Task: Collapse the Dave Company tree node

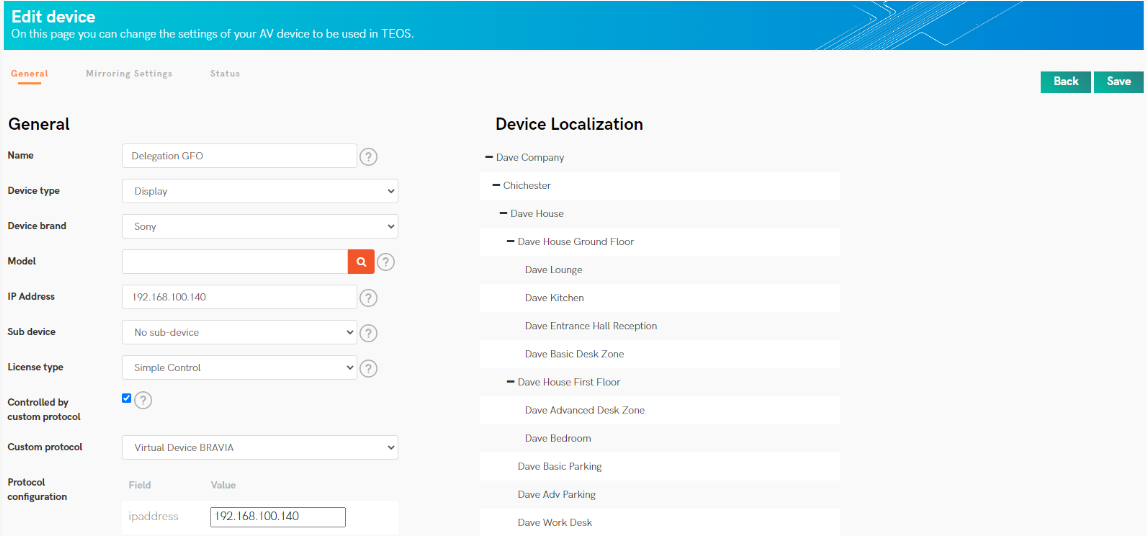Action: click(489, 157)
